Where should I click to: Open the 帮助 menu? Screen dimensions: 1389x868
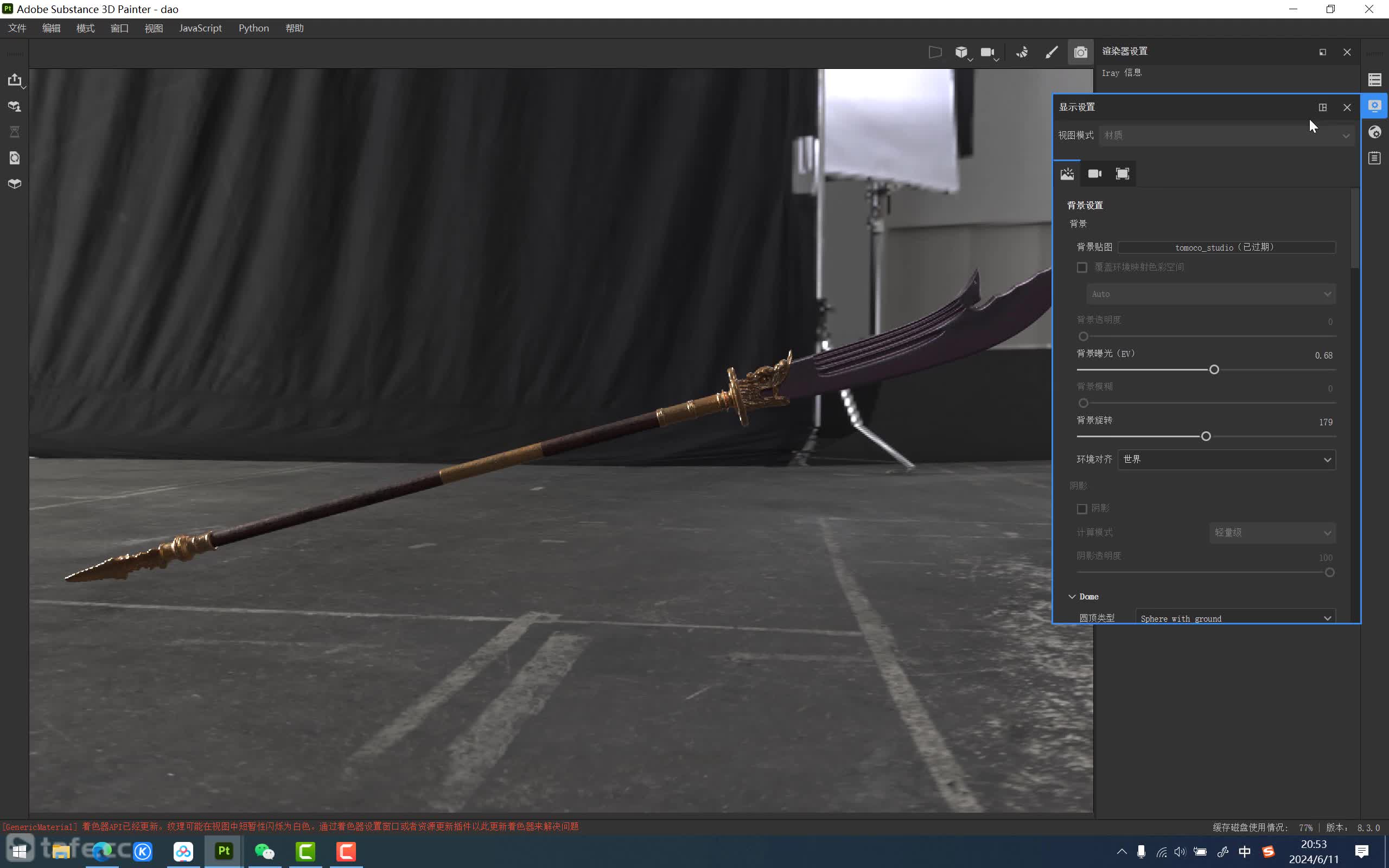(295, 28)
